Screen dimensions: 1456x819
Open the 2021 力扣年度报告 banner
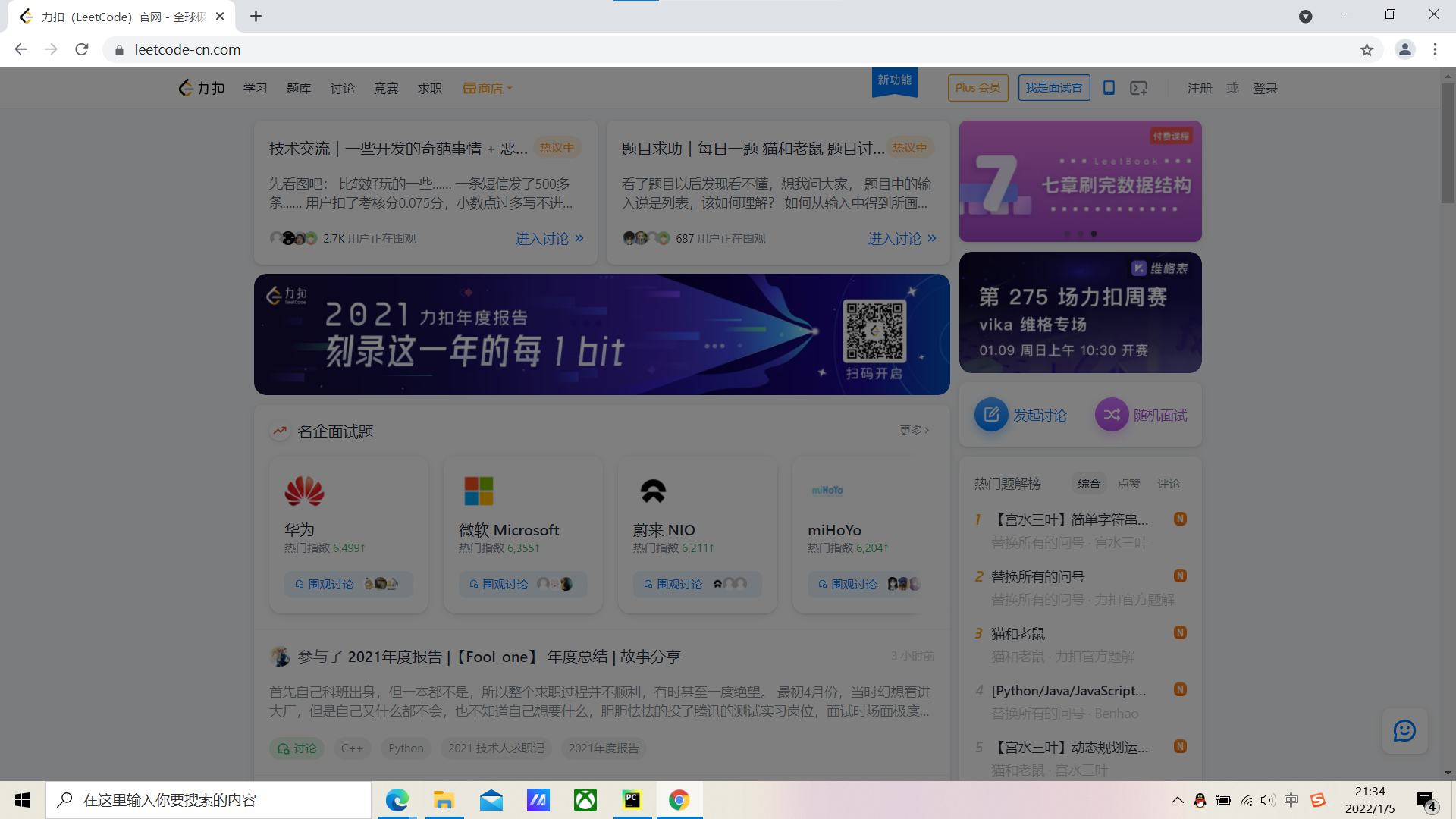coord(602,334)
